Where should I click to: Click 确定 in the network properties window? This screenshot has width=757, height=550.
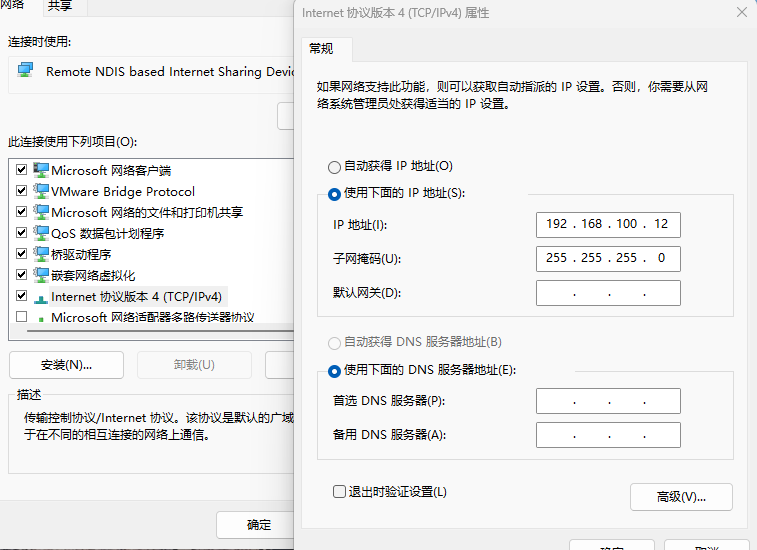255,525
